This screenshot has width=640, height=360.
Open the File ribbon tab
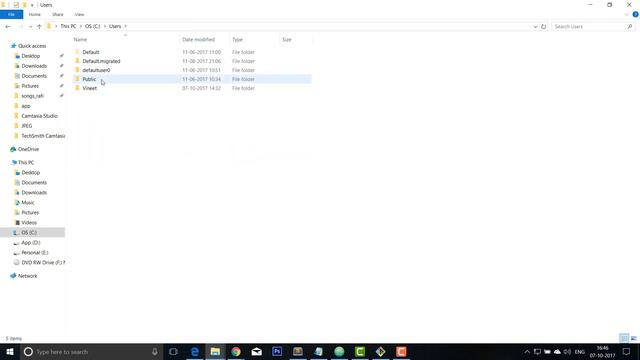[x=11, y=14]
